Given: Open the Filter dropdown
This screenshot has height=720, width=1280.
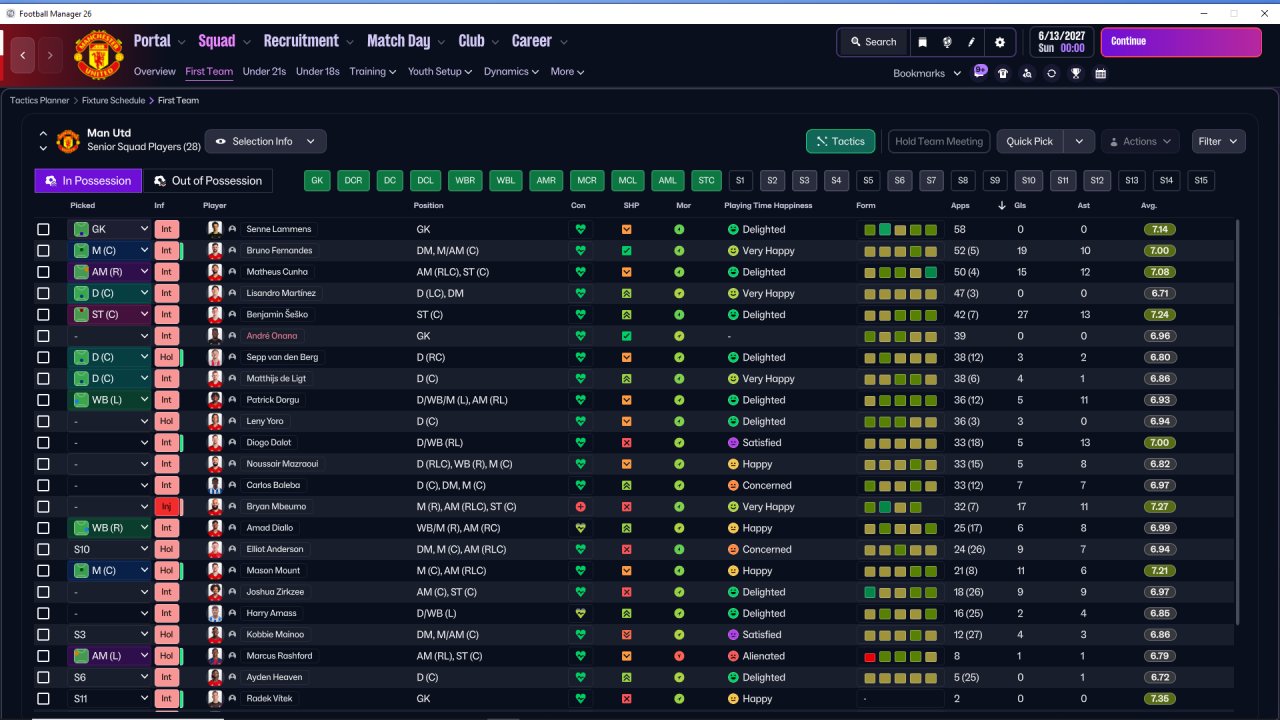Looking at the screenshot, I should click(x=1218, y=141).
